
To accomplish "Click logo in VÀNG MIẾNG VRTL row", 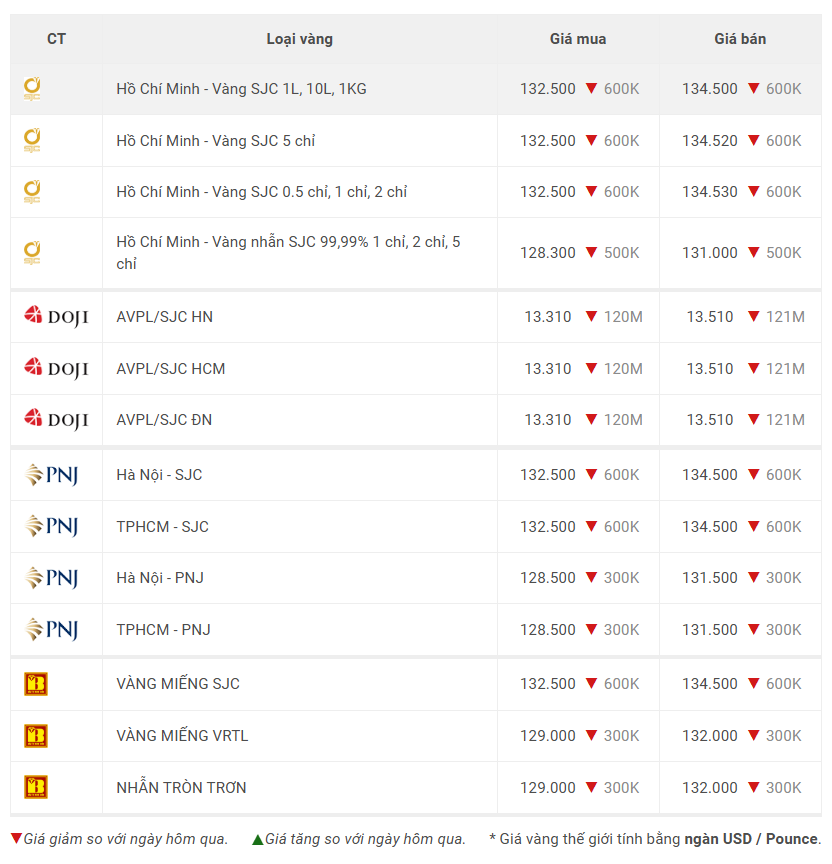I will point(36,736).
